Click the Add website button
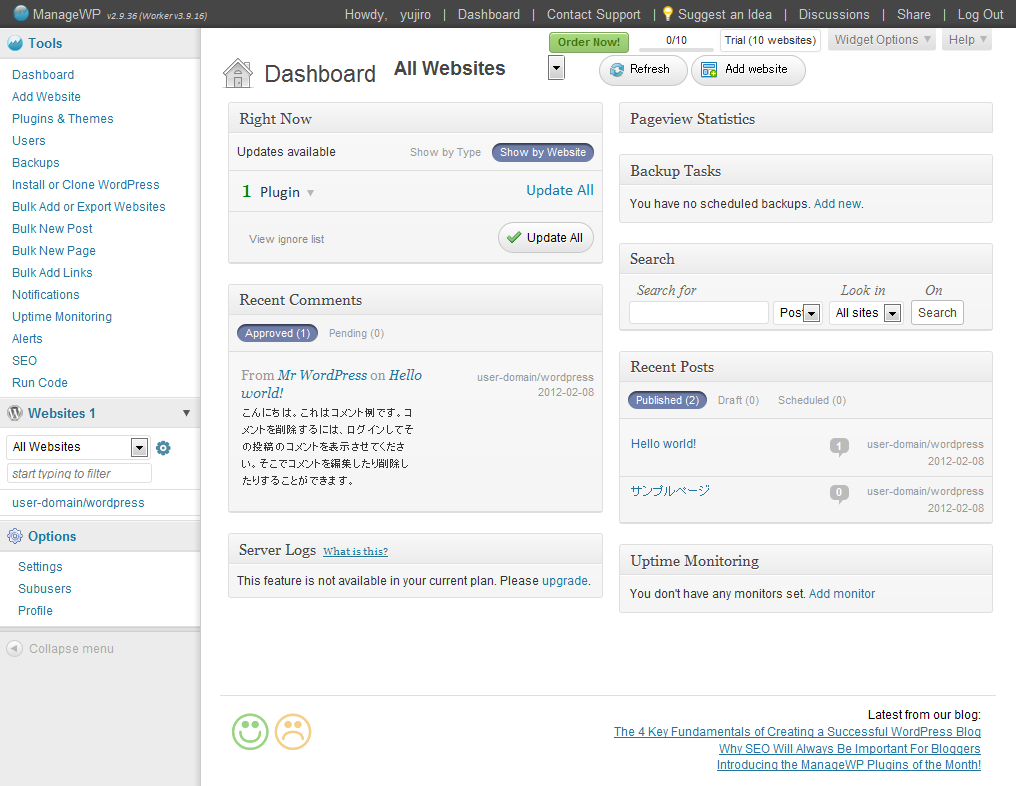The width and height of the screenshot is (1016, 786). (748, 70)
